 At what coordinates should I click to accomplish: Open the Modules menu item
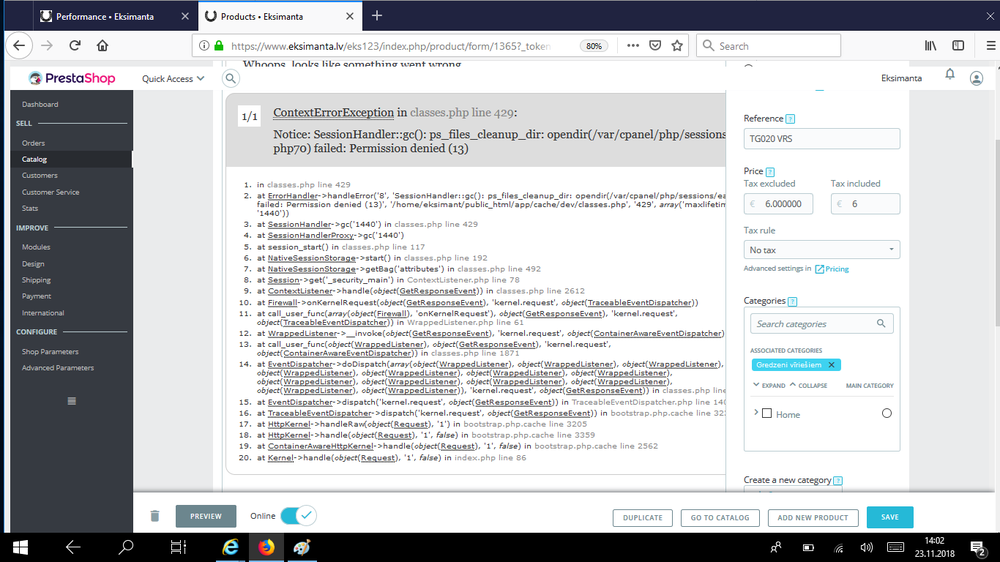[x=36, y=247]
